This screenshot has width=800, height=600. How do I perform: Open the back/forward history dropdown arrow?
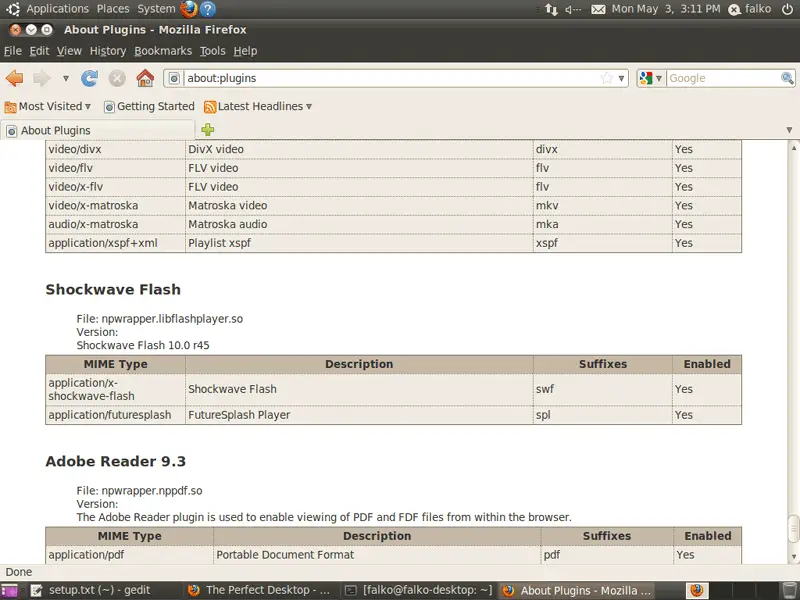coord(65,79)
